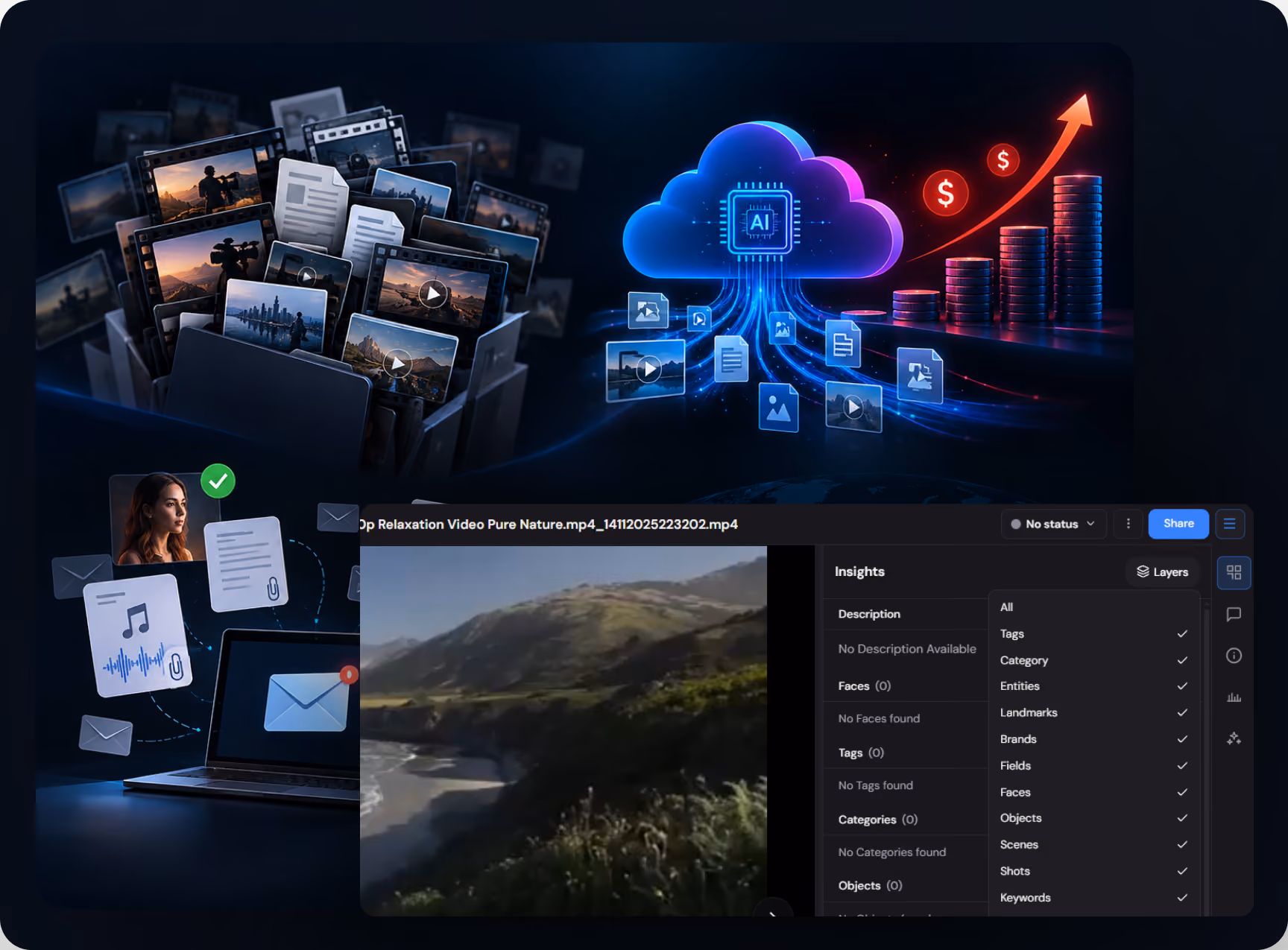The height and width of the screenshot is (950, 1288).
Task: Click the coastal nature video preview
Action: coord(563,730)
